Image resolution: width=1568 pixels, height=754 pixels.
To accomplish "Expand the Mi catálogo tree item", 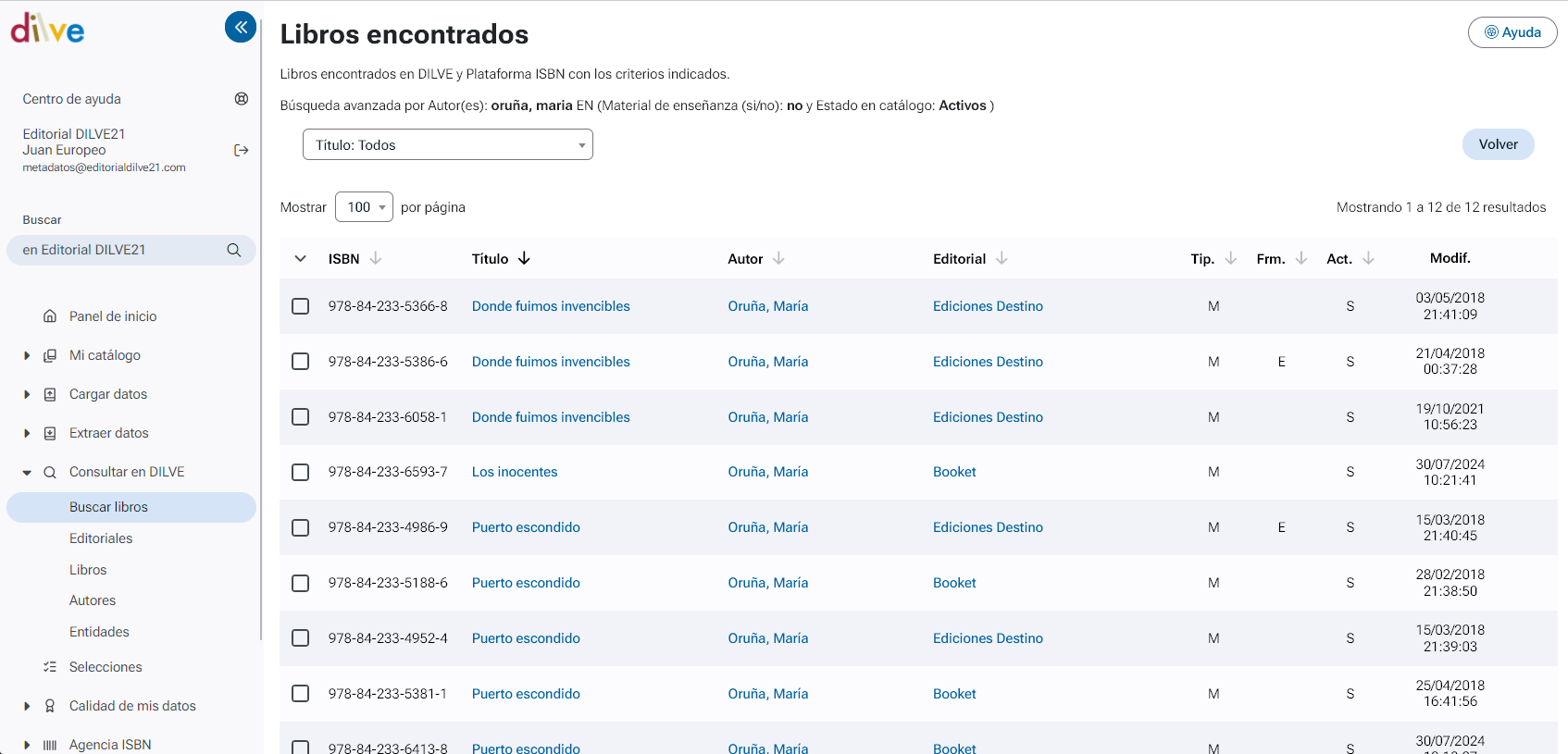I will tap(27, 355).
